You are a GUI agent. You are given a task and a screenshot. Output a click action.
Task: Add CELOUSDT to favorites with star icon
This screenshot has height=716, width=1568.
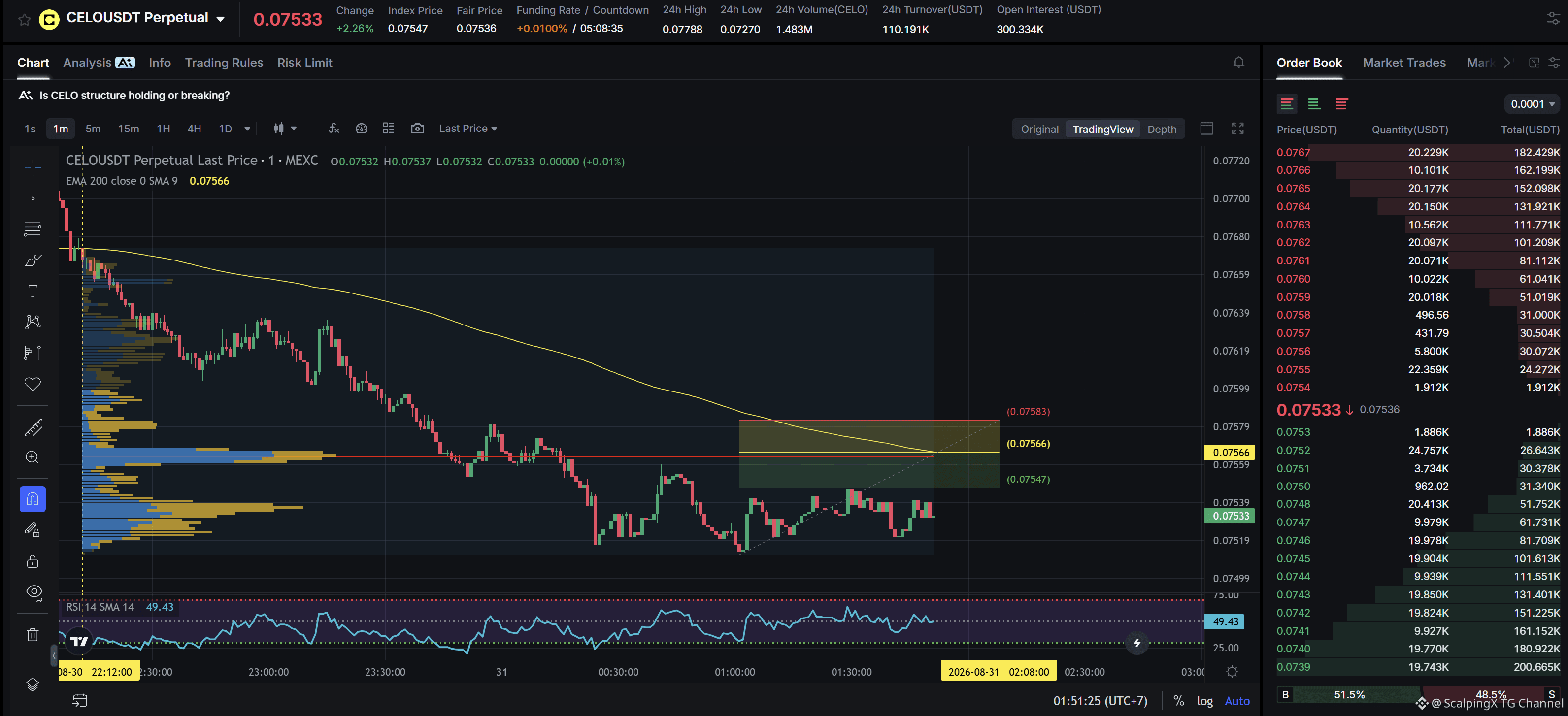click(x=24, y=20)
